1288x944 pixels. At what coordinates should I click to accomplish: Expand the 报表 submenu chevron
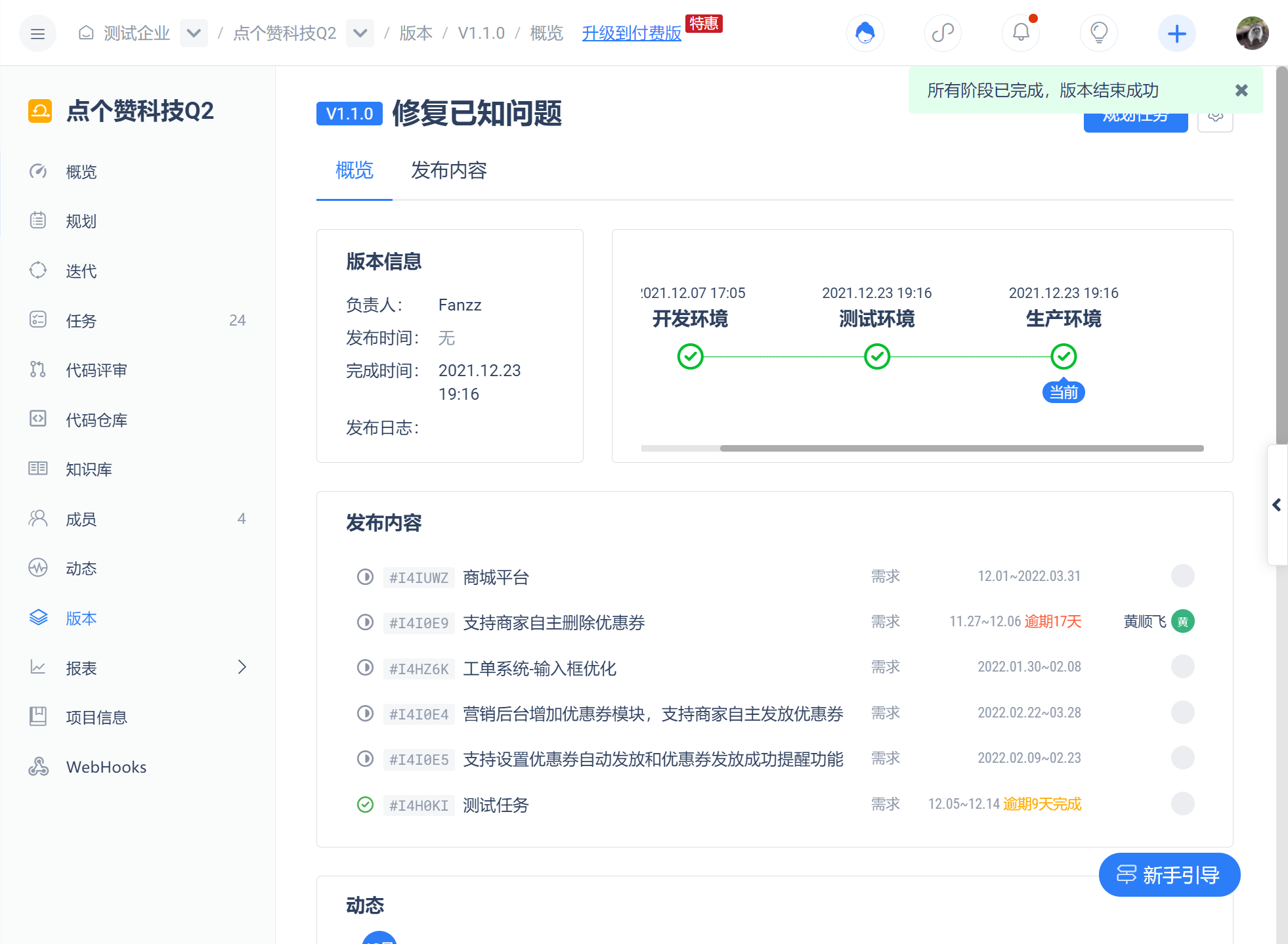click(242, 668)
